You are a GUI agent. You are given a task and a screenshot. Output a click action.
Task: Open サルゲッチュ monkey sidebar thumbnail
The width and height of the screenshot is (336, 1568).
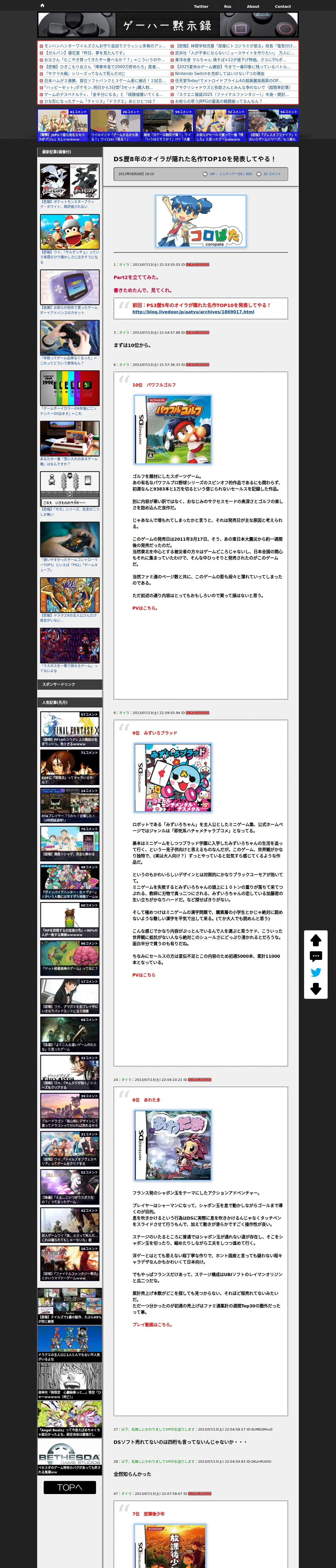70,231
